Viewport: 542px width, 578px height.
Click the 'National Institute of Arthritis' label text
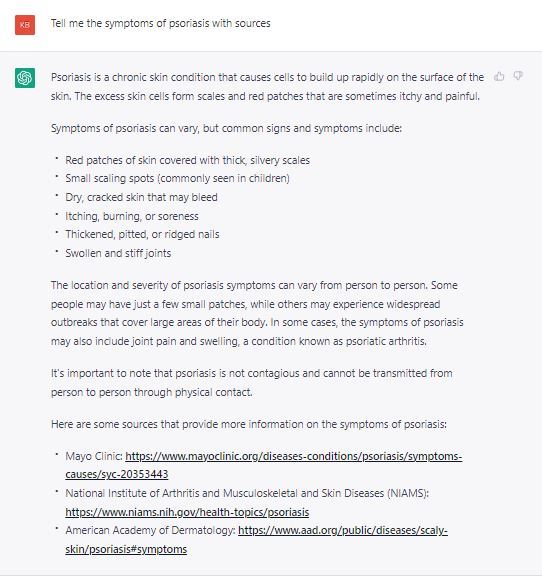click(x=247, y=493)
